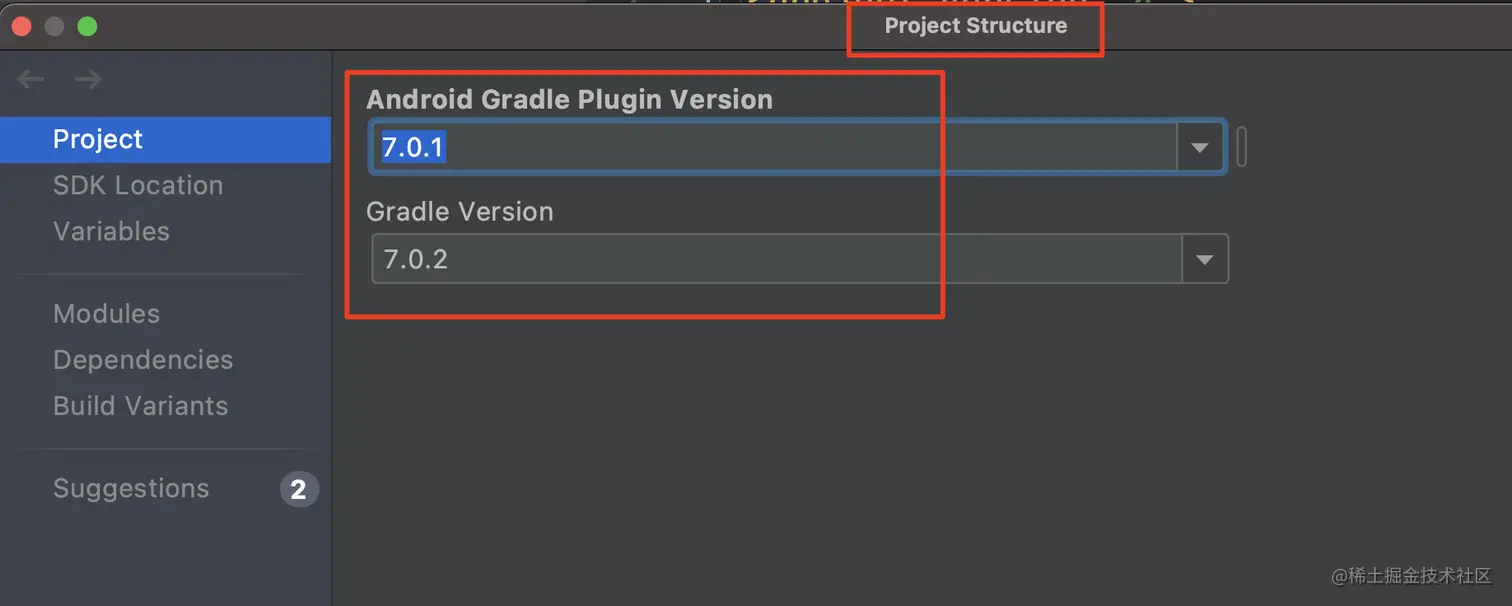1512x606 pixels.
Task: Click the Suggestions count badge
Action: pos(298,489)
